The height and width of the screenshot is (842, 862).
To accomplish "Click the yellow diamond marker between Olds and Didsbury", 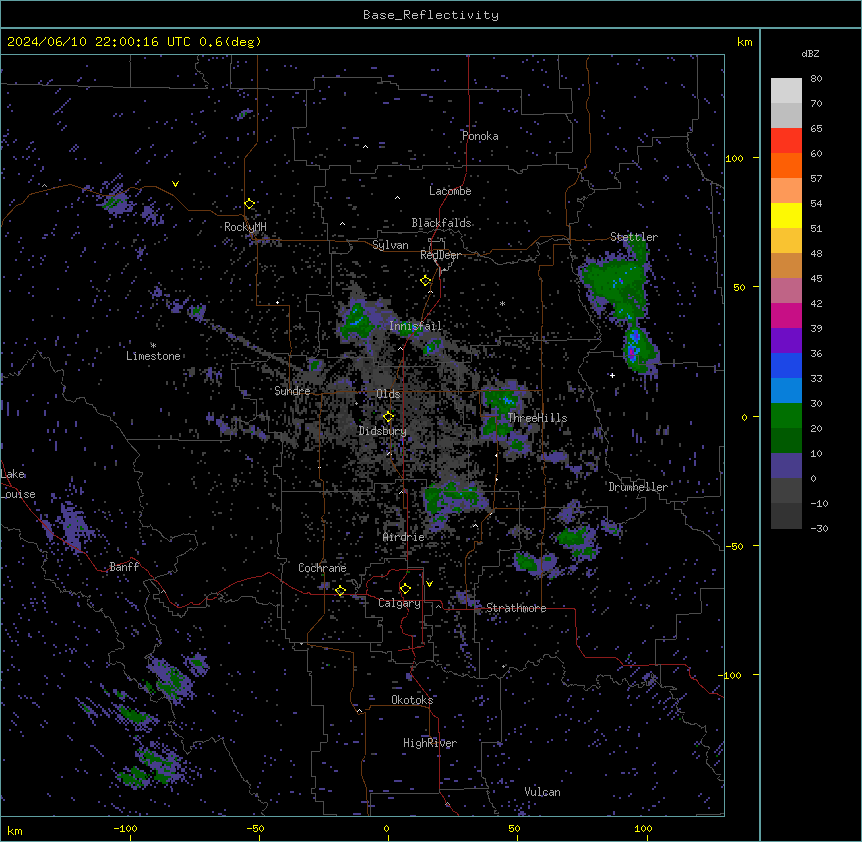I will point(388,416).
